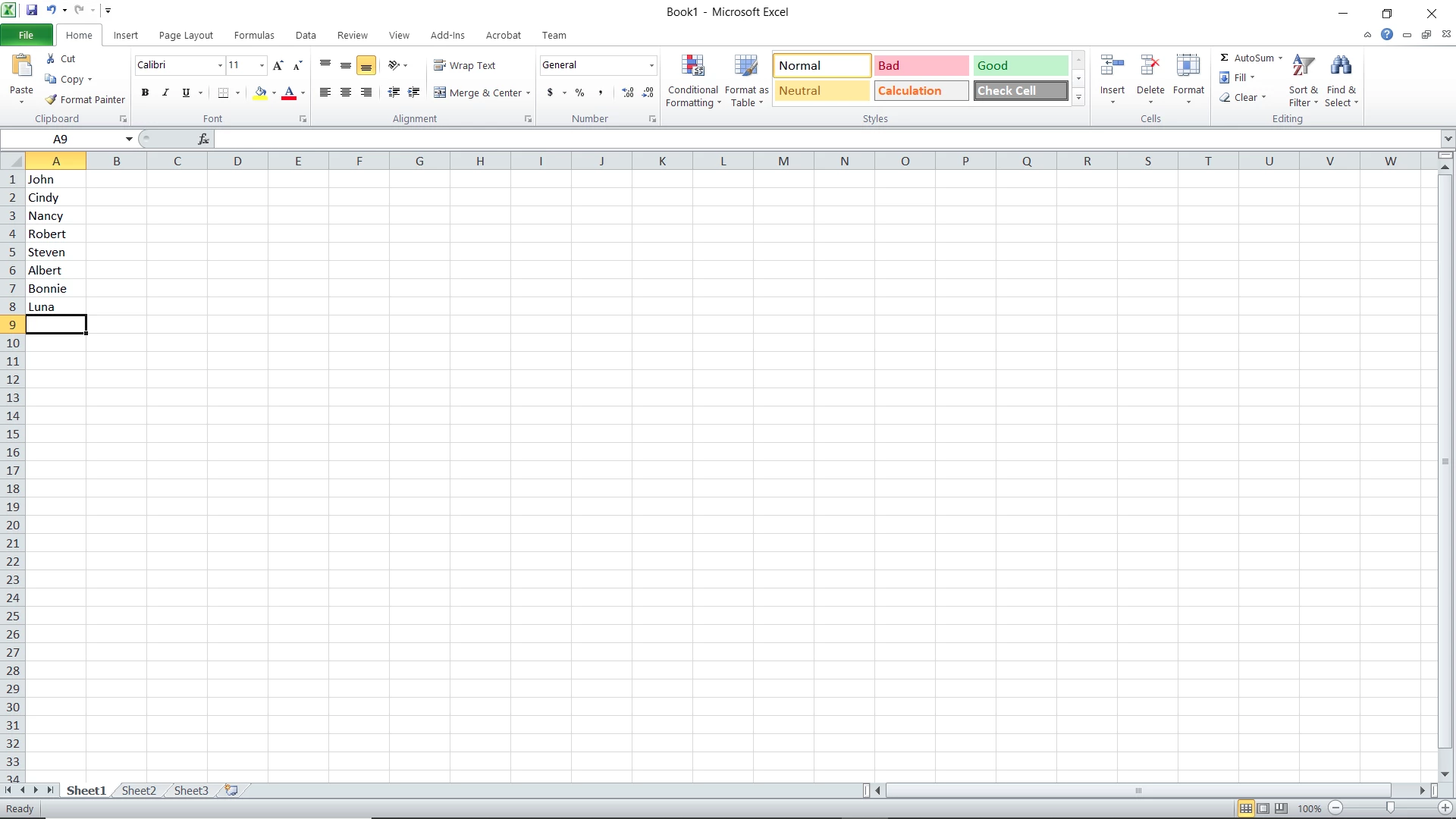Image resolution: width=1456 pixels, height=819 pixels.
Task: Click the Increase Font Size icon
Action: coord(278,65)
